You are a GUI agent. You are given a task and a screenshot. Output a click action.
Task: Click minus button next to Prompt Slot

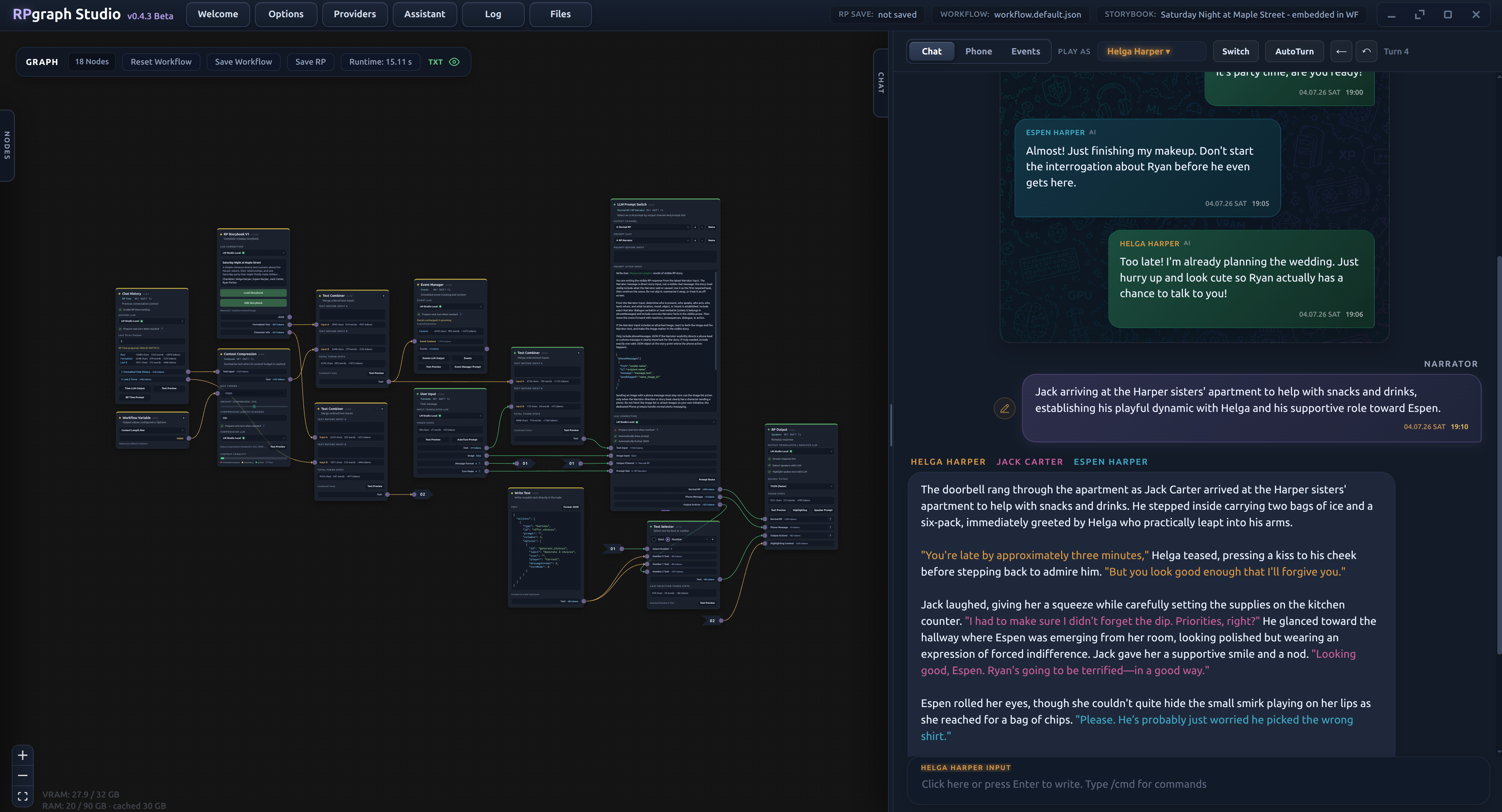[701, 240]
